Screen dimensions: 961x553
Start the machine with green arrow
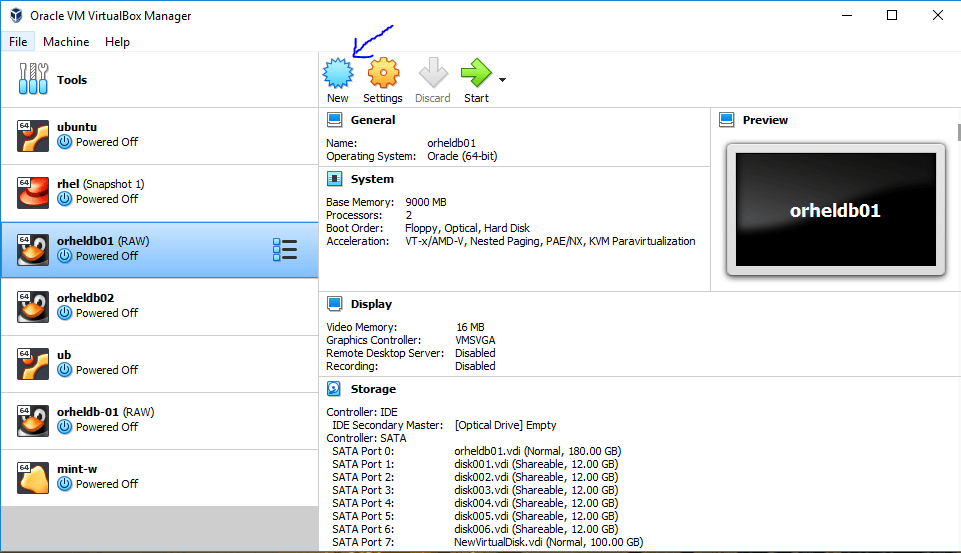(476, 73)
